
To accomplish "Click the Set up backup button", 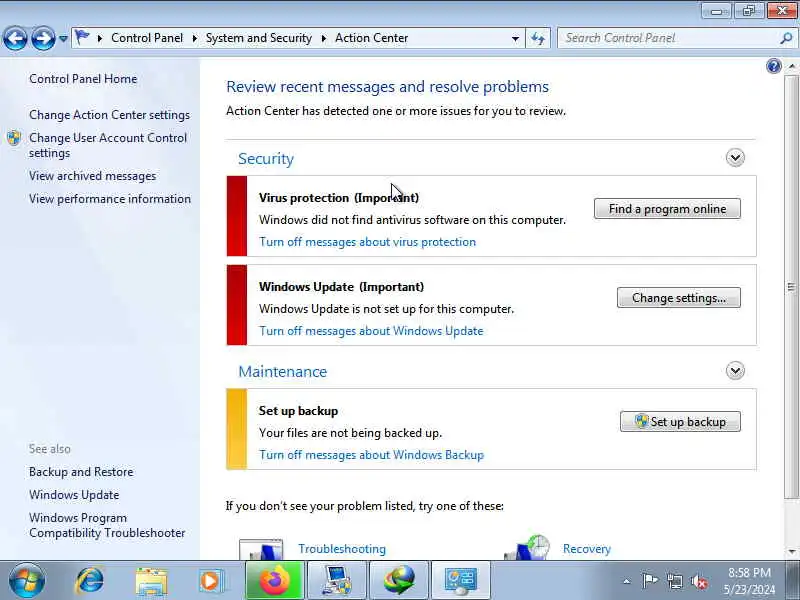I will pos(680,421).
